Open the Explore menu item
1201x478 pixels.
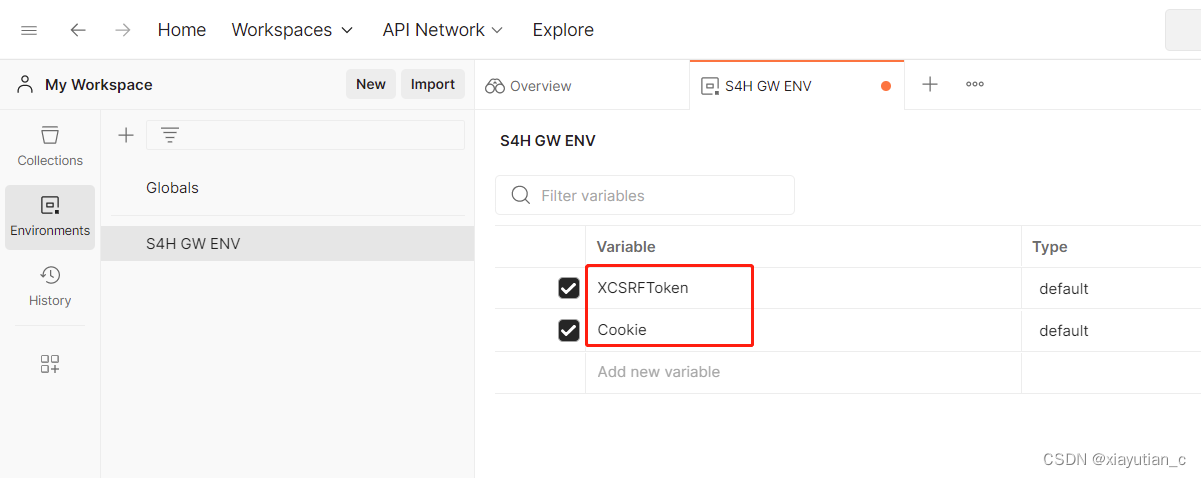[563, 30]
